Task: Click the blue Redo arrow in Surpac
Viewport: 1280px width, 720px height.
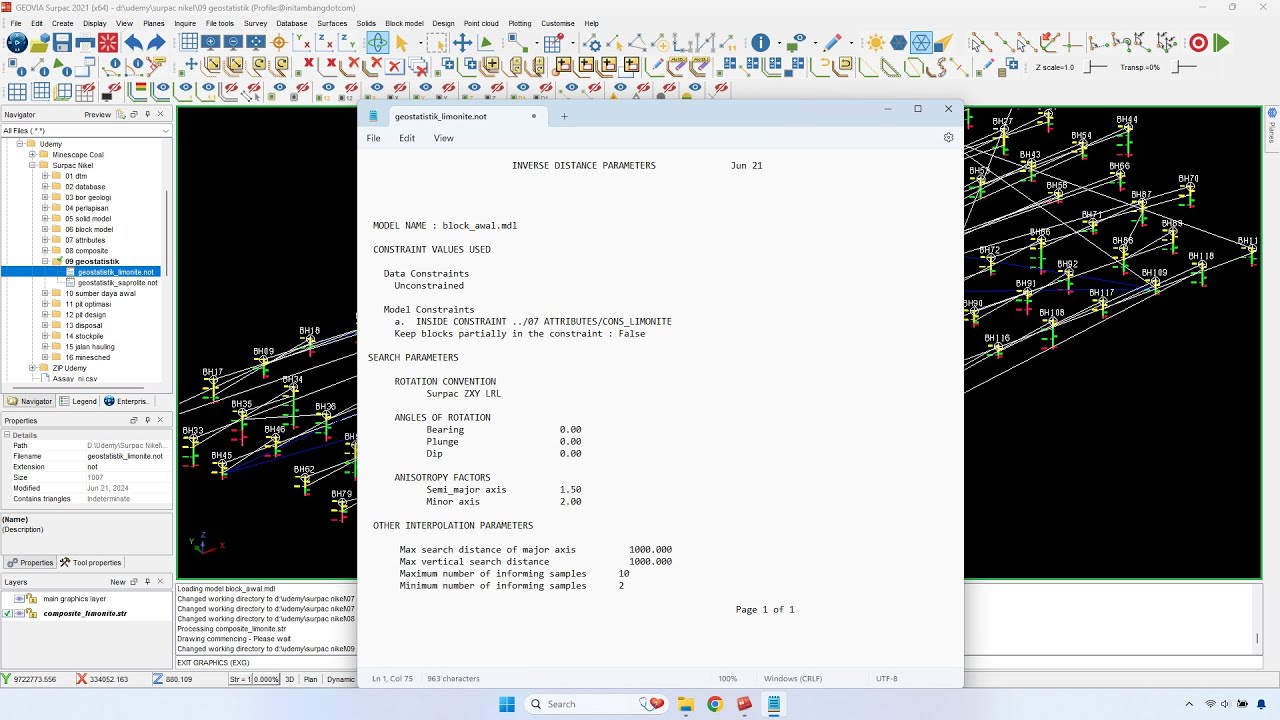Action: point(156,43)
